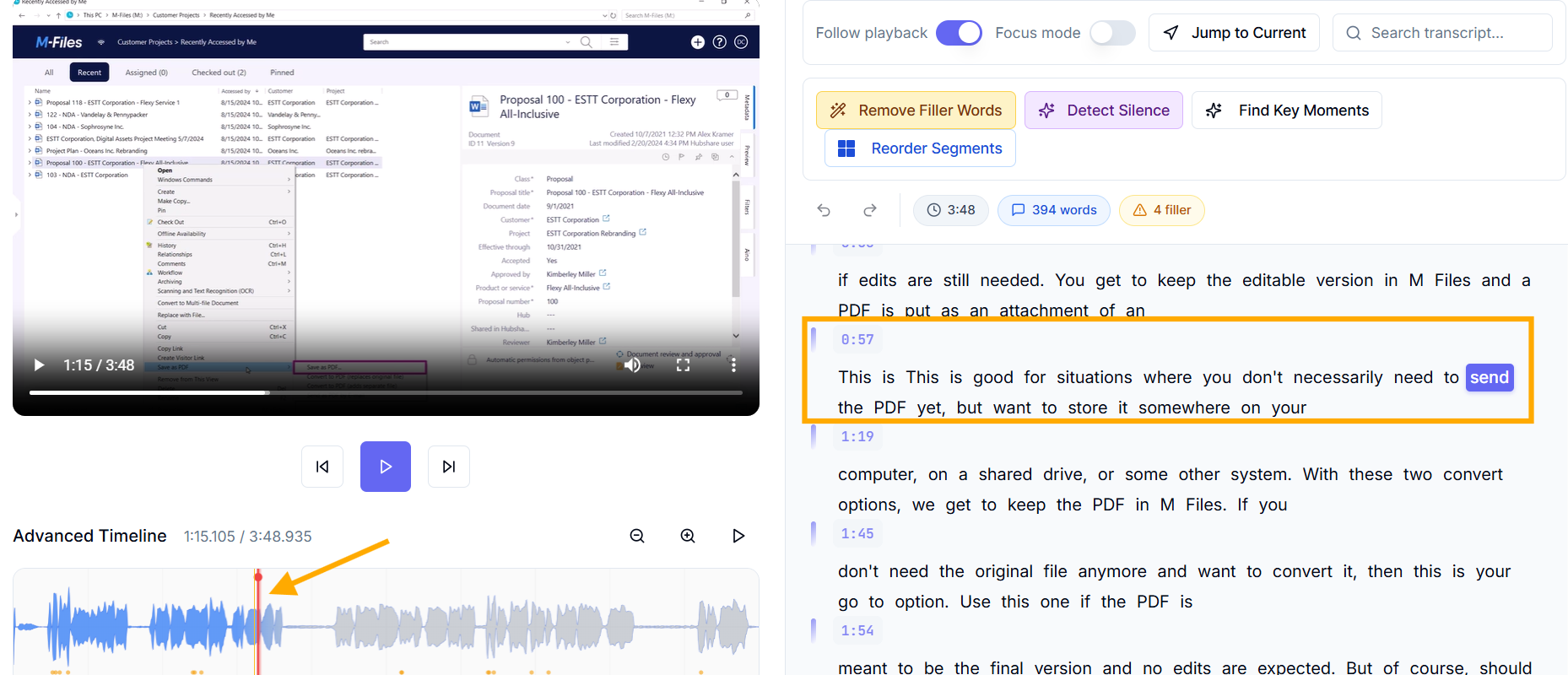Click the 394 words chip
Image resolution: width=1568 pixels, height=675 pixels.
(x=1054, y=210)
